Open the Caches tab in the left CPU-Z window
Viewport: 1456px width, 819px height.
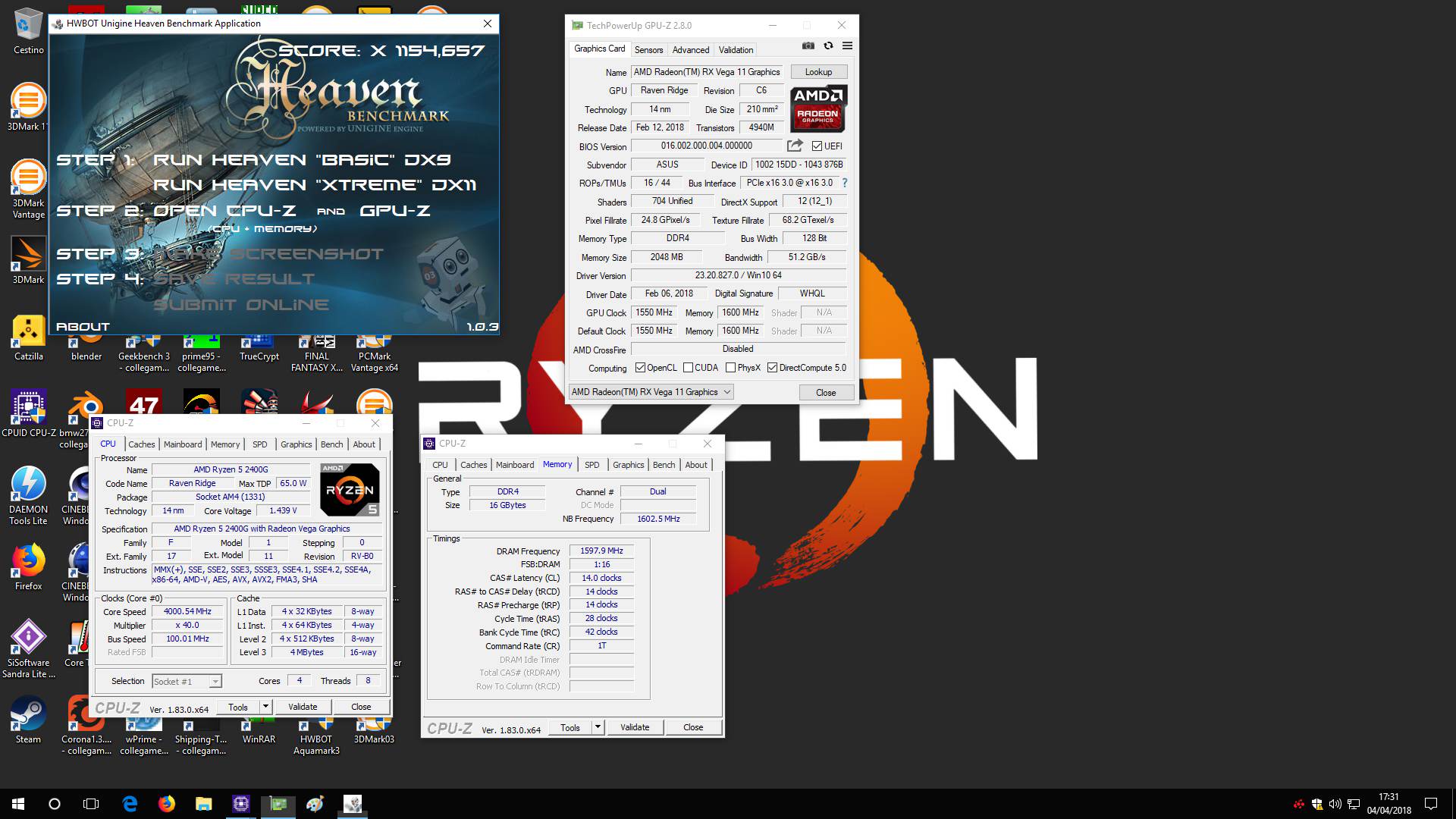(x=141, y=444)
